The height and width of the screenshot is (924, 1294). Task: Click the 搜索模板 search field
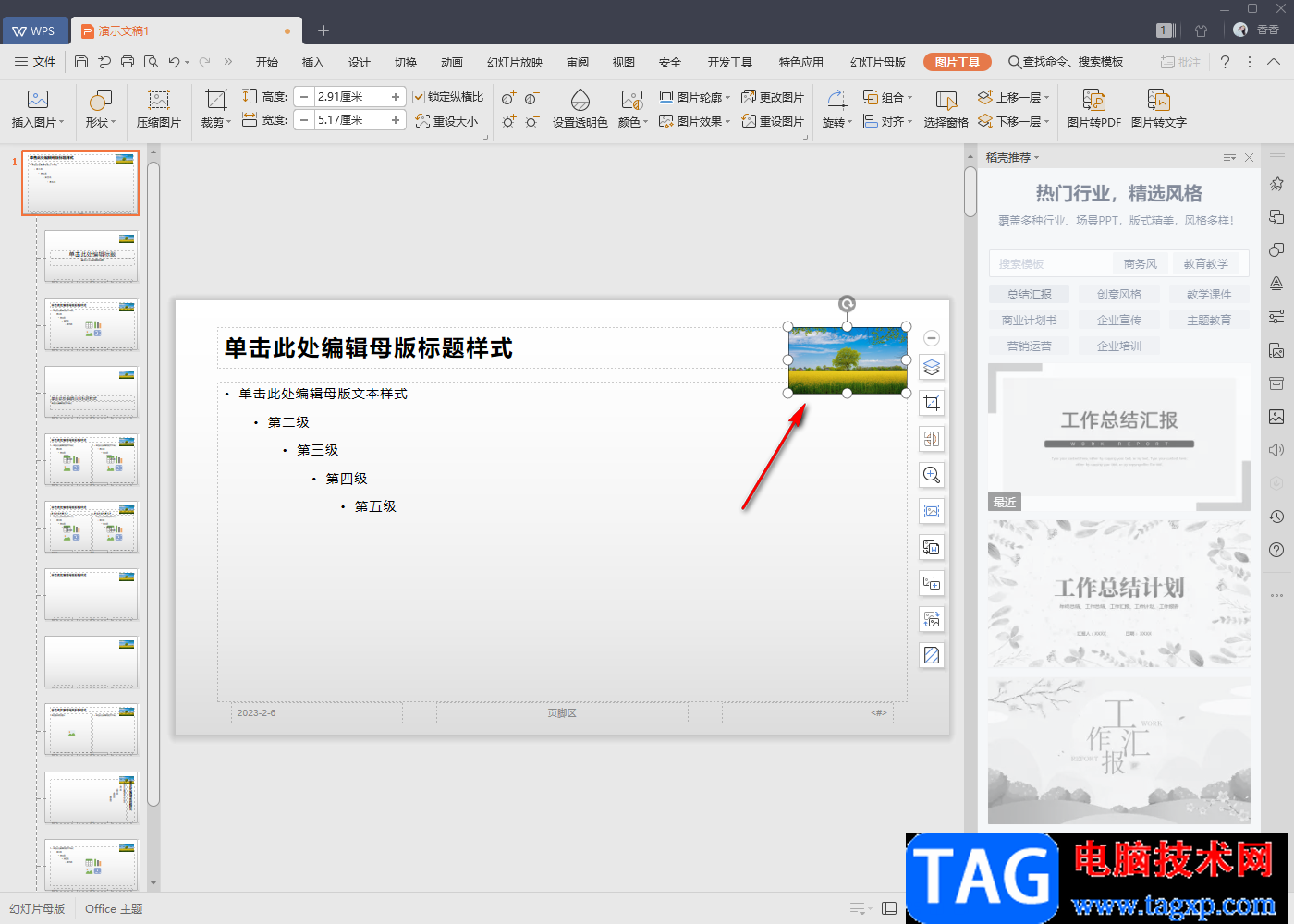pos(1049,263)
